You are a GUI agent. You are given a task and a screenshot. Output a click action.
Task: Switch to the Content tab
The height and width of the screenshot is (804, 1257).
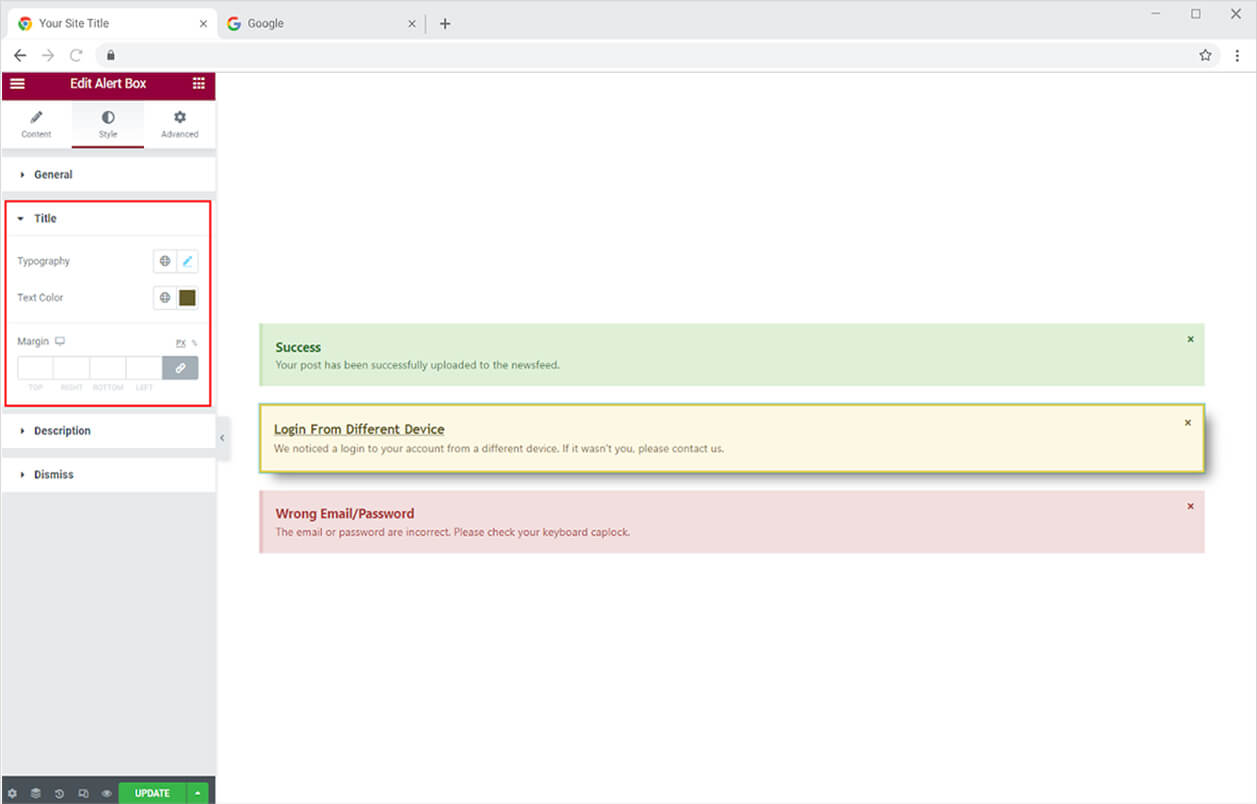point(36,124)
